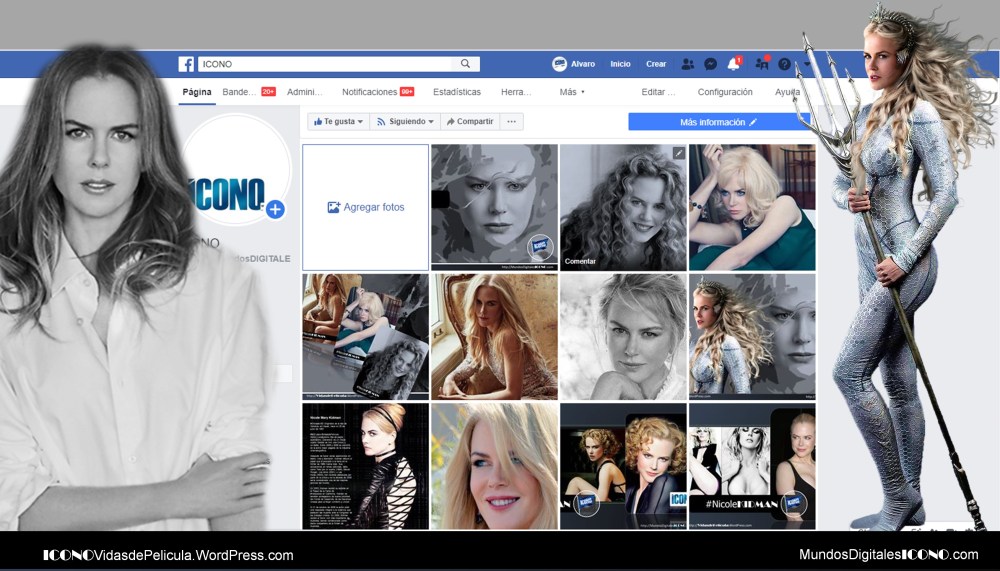Open the black-and-white face close-up thumbnail

[624, 337]
